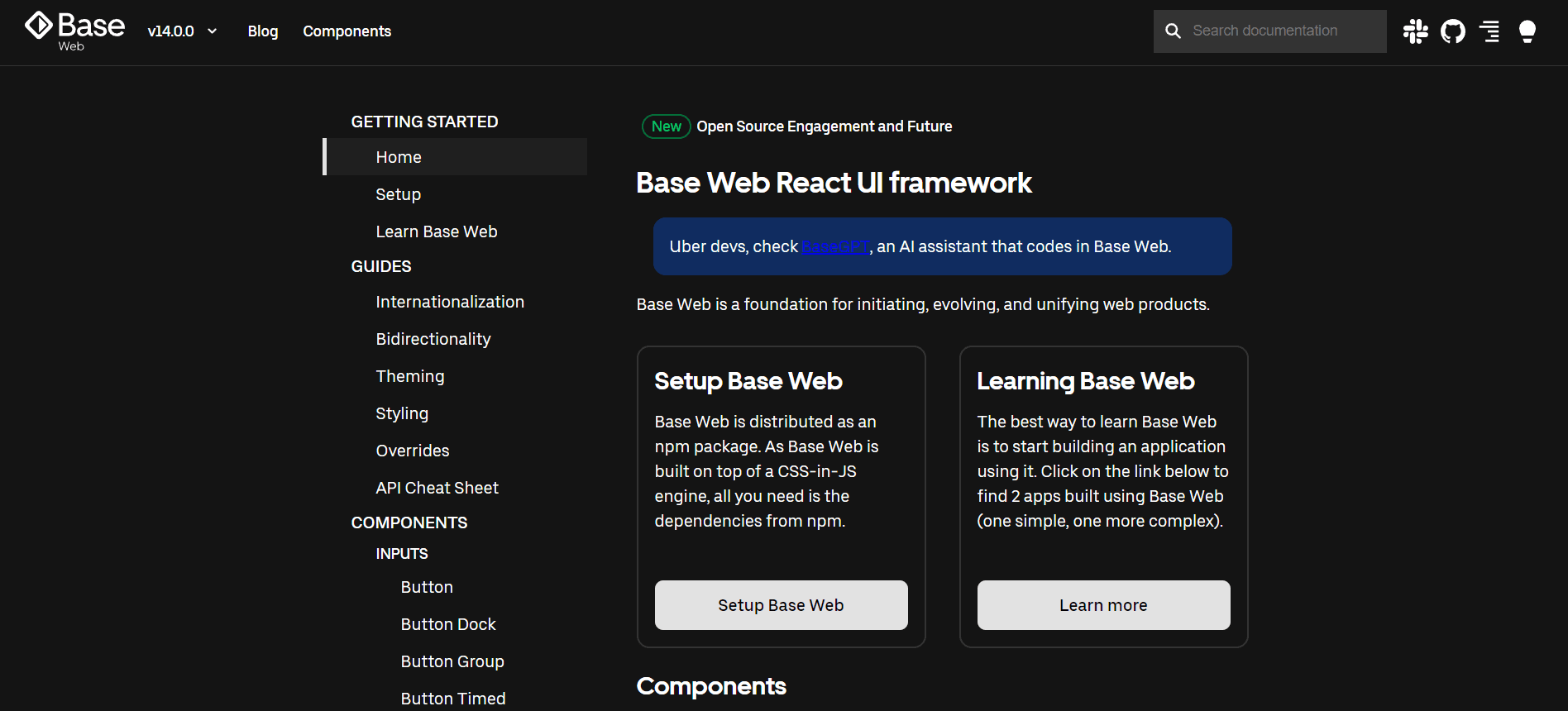Click the Setup Base Web button
The height and width of the screenshot is (711, 1568).
(782, 605)
